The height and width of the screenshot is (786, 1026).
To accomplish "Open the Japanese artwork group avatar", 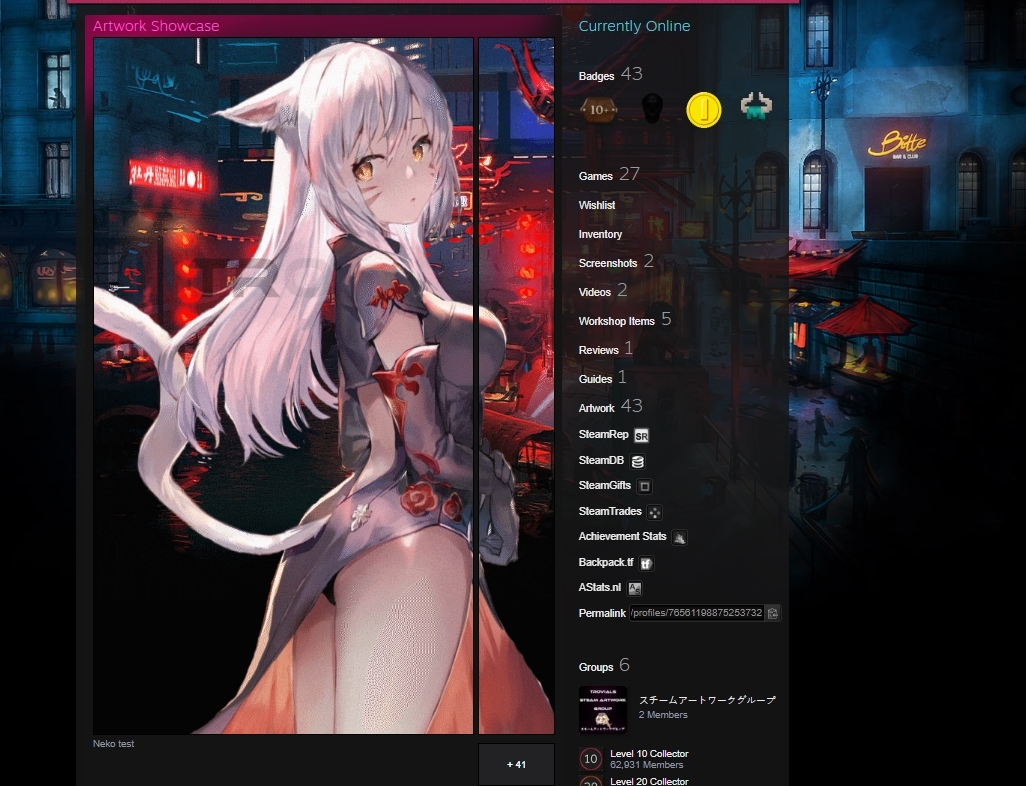I will coord(603,709).
